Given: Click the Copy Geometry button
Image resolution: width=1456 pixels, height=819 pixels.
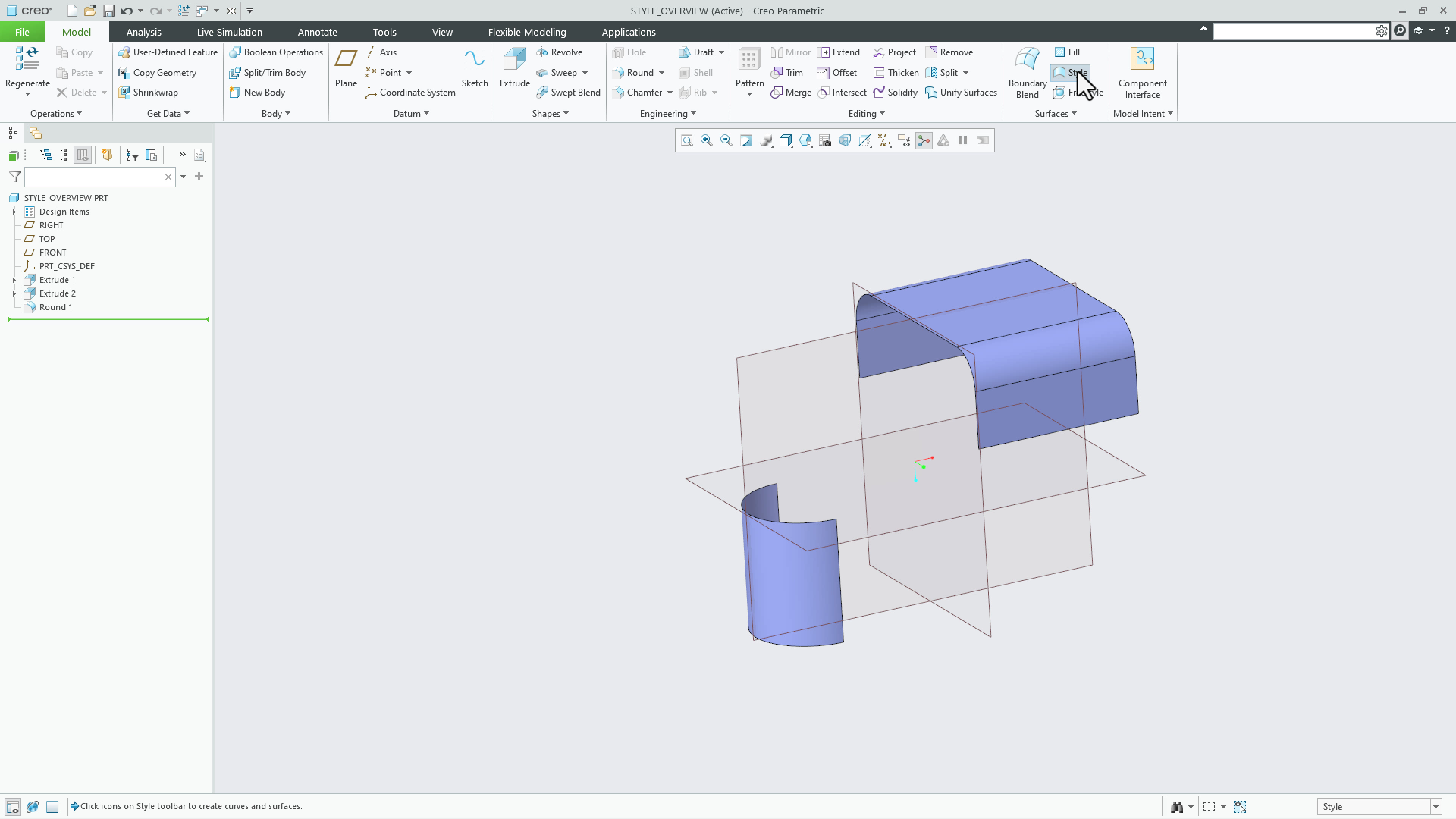Looking at the screenshot, I should pyautogui.click(x=157, y=73).
